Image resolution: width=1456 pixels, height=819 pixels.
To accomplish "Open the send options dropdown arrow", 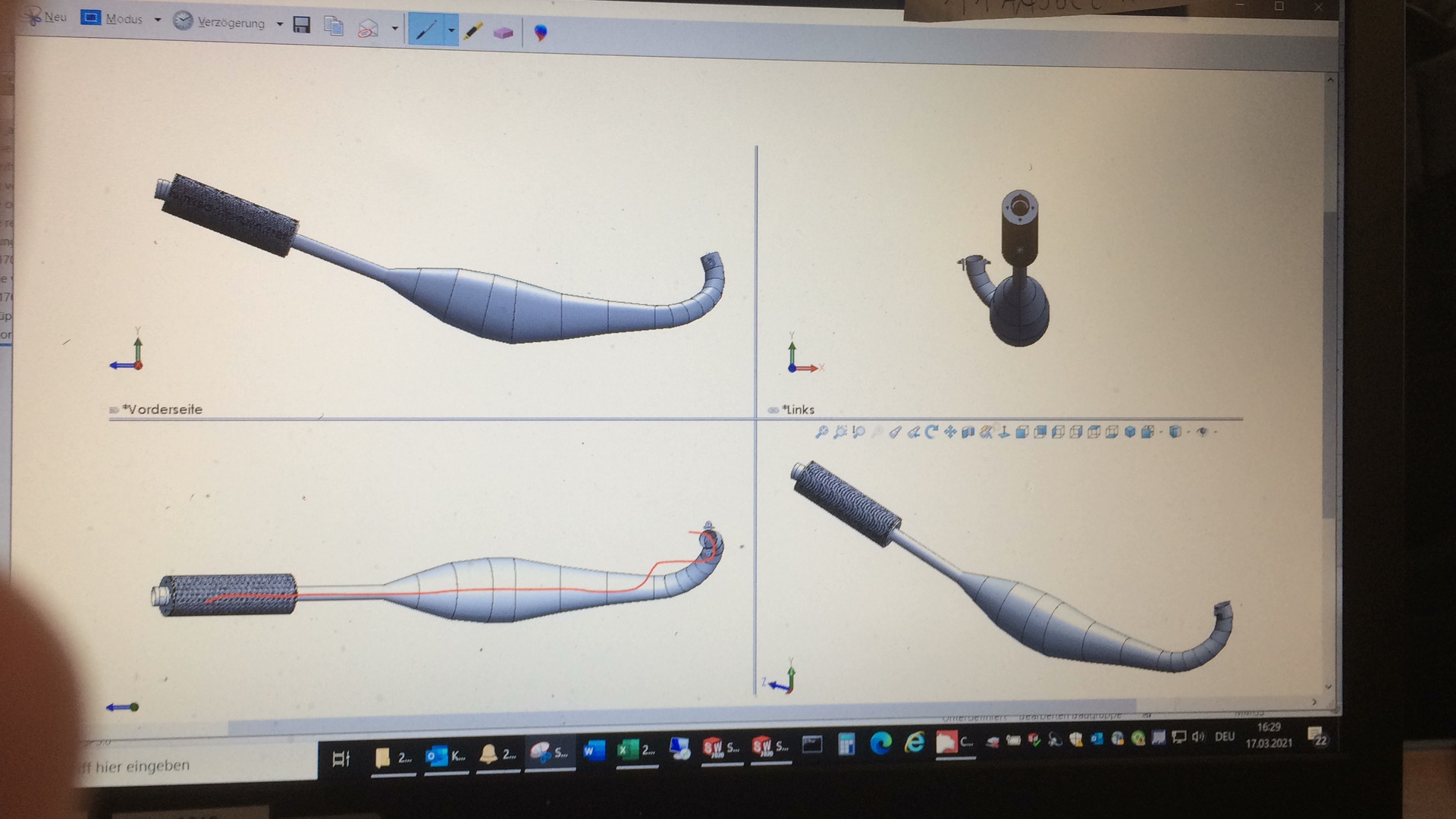I will [394, 30].
